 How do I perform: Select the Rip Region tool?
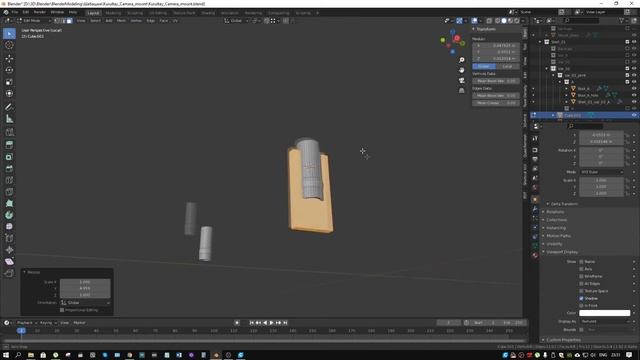coord(9,273)
